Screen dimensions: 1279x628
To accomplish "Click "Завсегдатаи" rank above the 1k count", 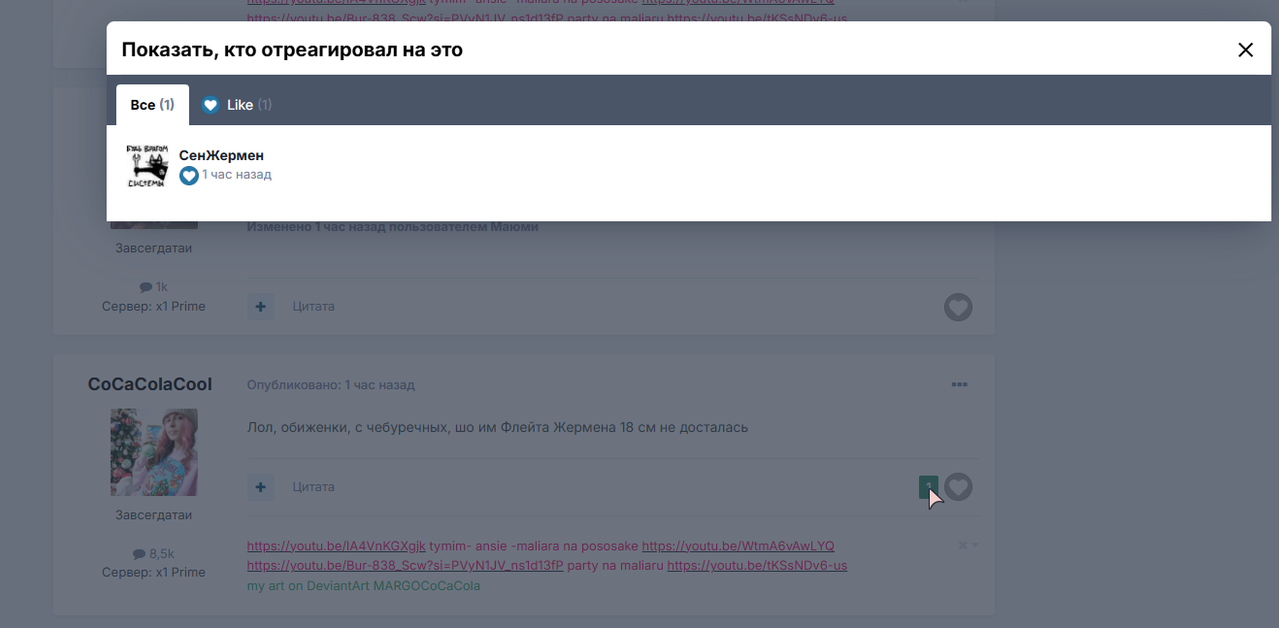I will pos(153,247).
